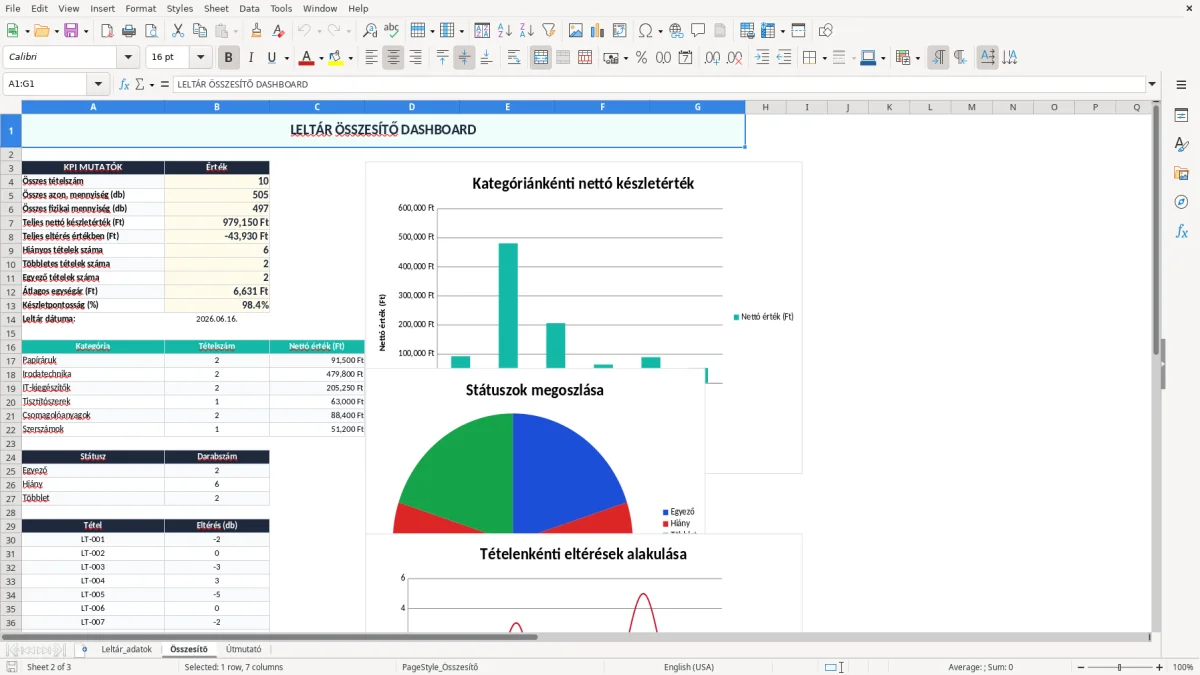Copy the selection using the Copy icon
The width and height of the screenshot is (1200, 675).
point(202,31)
